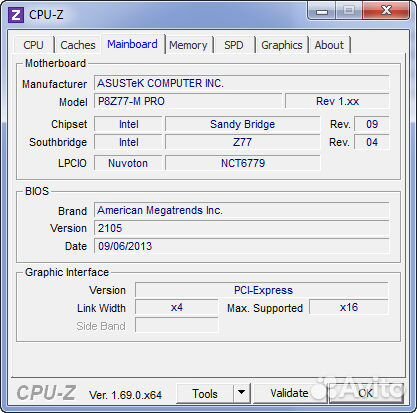Expand the Tools dropdown arrow

(x=242, y=394)
